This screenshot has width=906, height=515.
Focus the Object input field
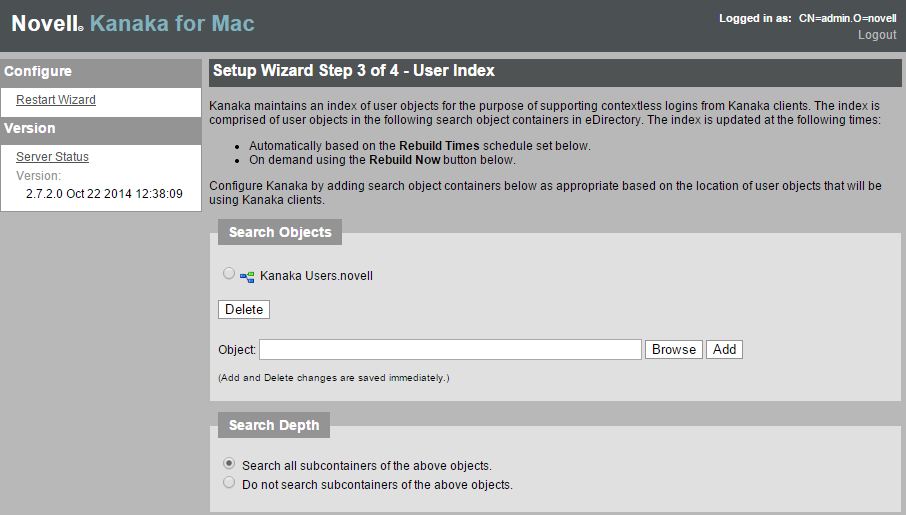[x=450, y=350]
